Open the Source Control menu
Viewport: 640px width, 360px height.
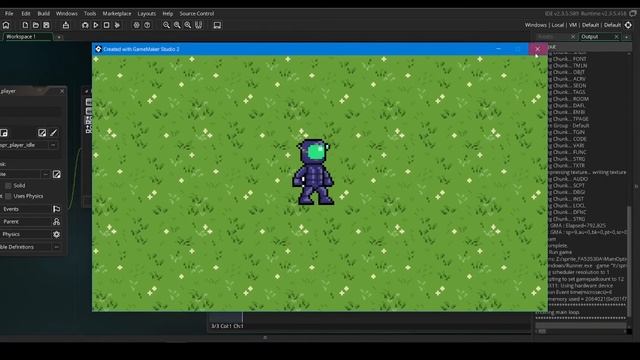(197, 13)
